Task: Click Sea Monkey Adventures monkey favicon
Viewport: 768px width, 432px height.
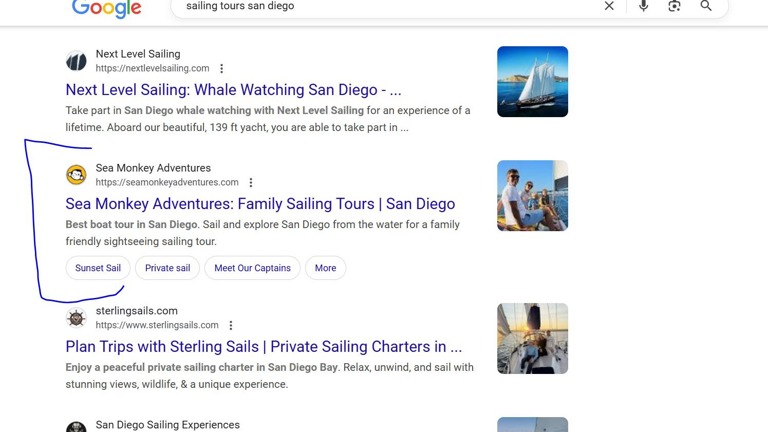Action: pyautogui.click(x=76, y=175)
